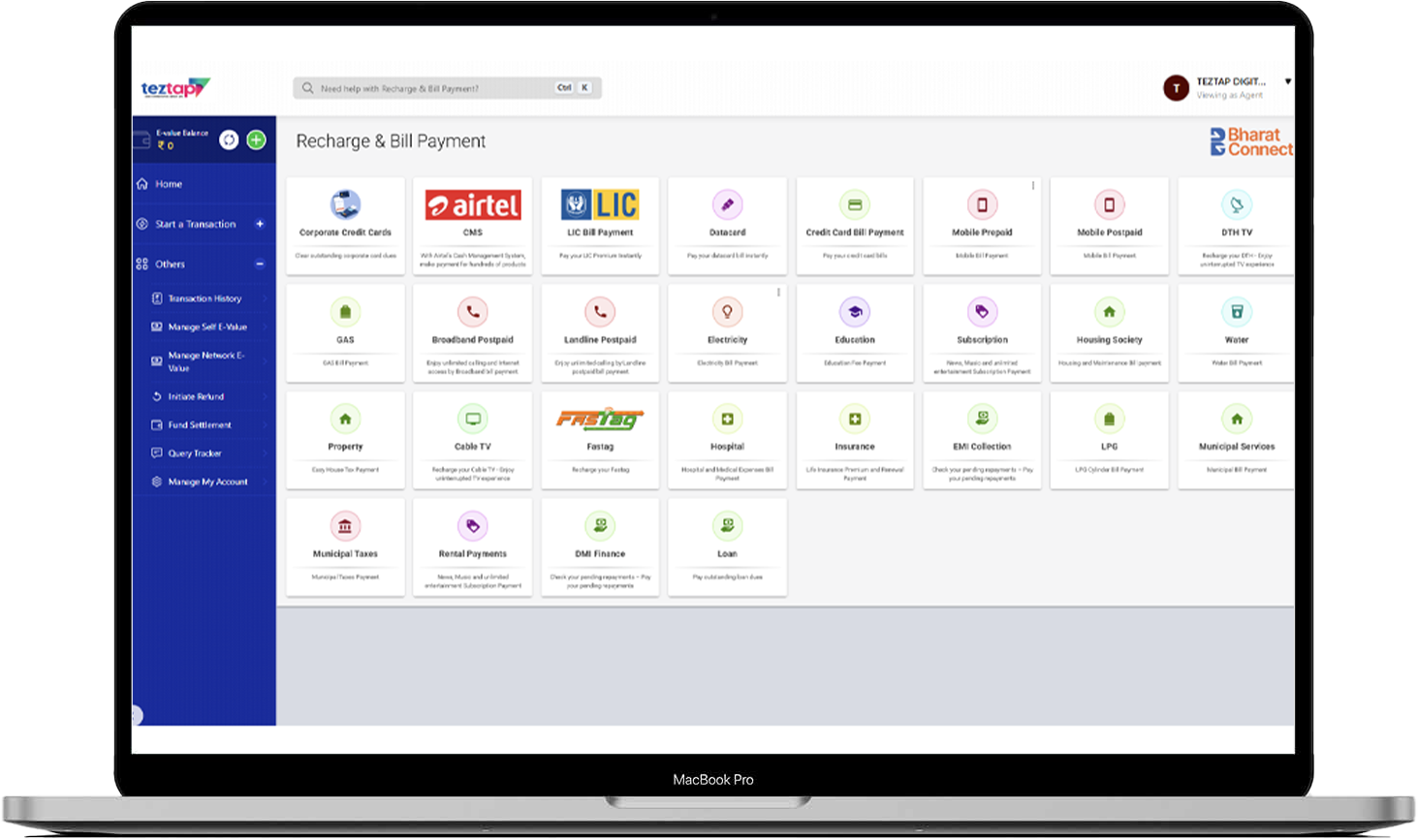Choose the Electricity bill payment icon

(727, 312)
